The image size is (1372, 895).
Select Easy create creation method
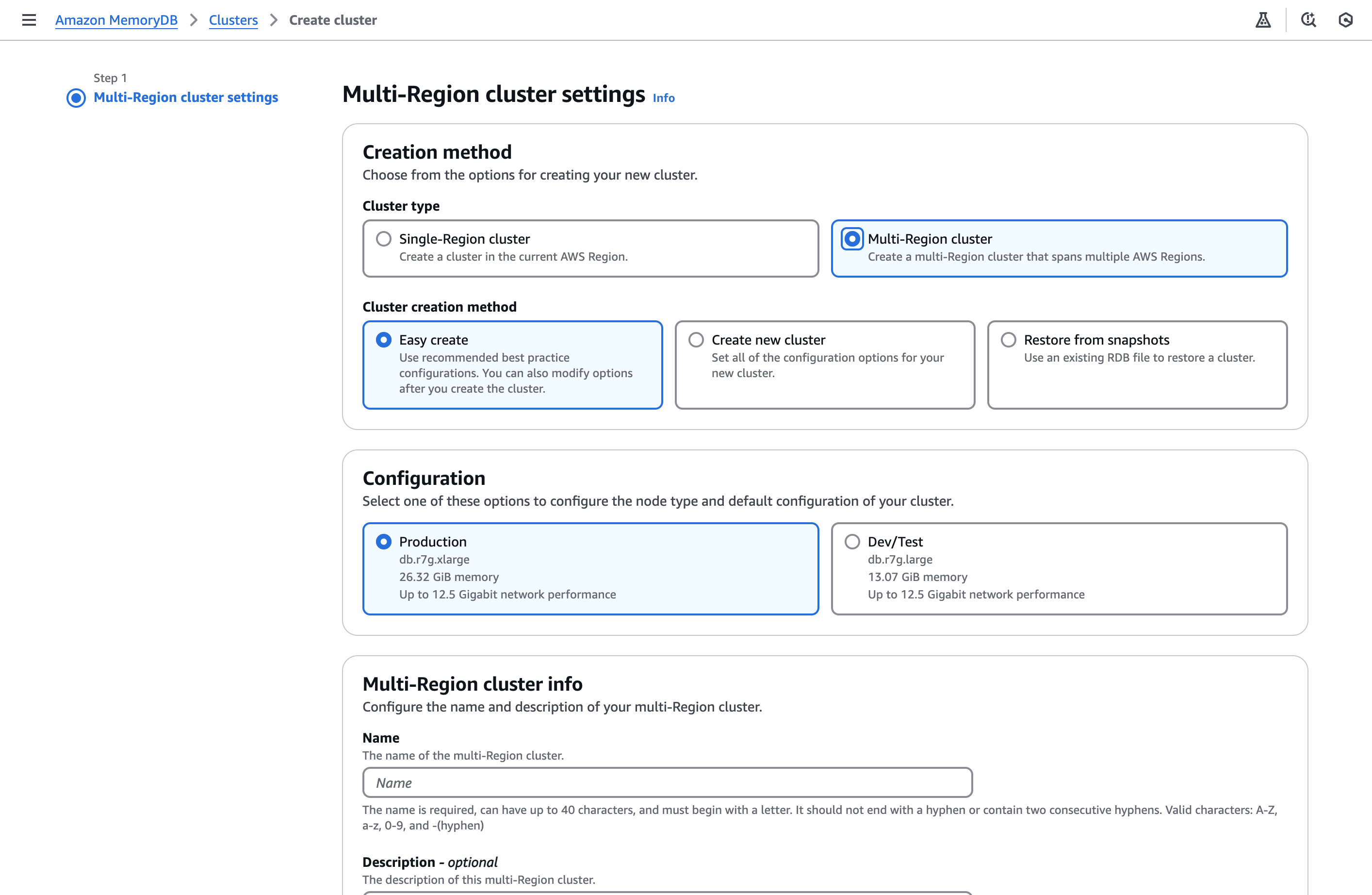point(383,340)
